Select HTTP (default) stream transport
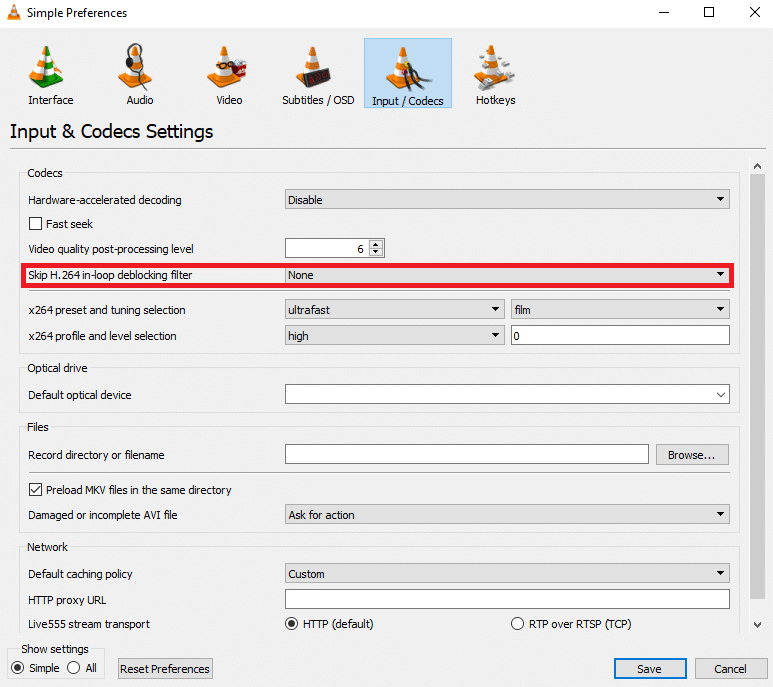The height and width of the screenshot is (687, 773). click(x=291, y=623)
